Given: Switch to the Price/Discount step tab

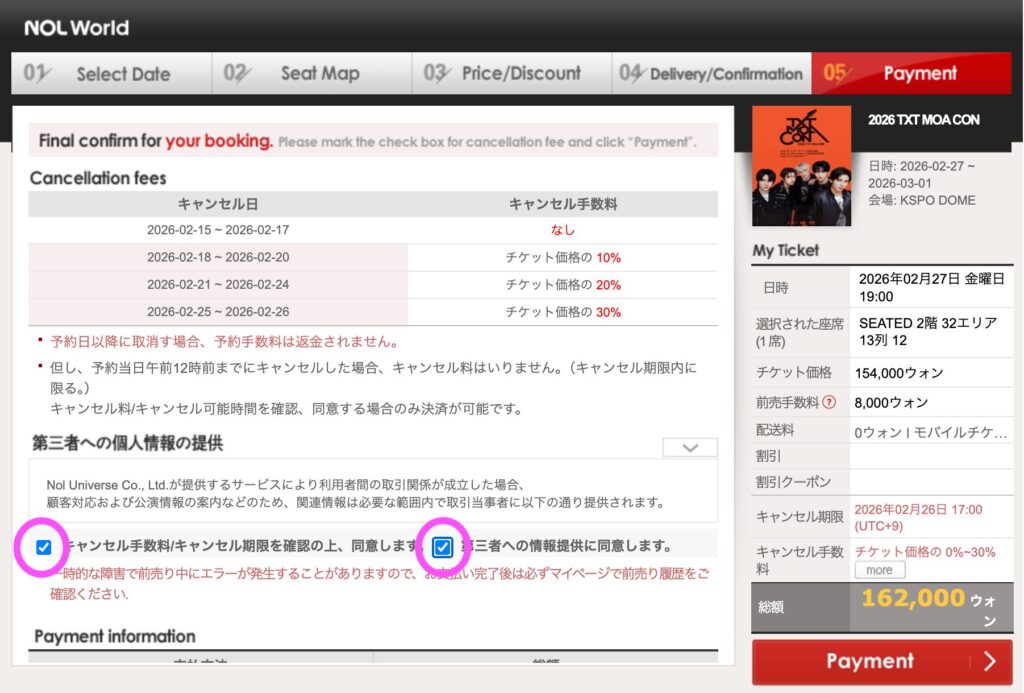Looking at the screenshot, I should [511, 74].
